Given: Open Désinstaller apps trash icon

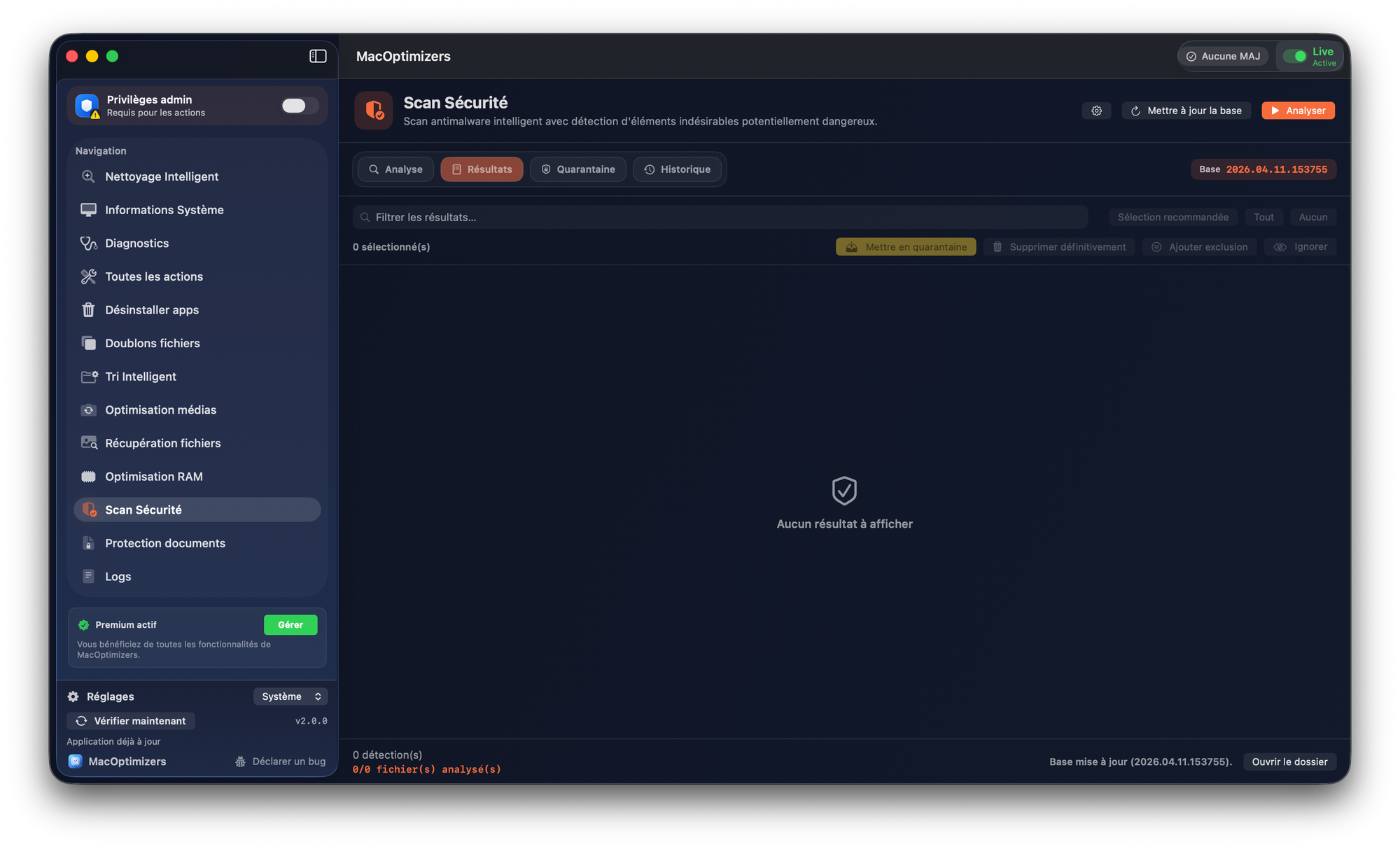Looking at the screenshot, I should click(88, 310).
